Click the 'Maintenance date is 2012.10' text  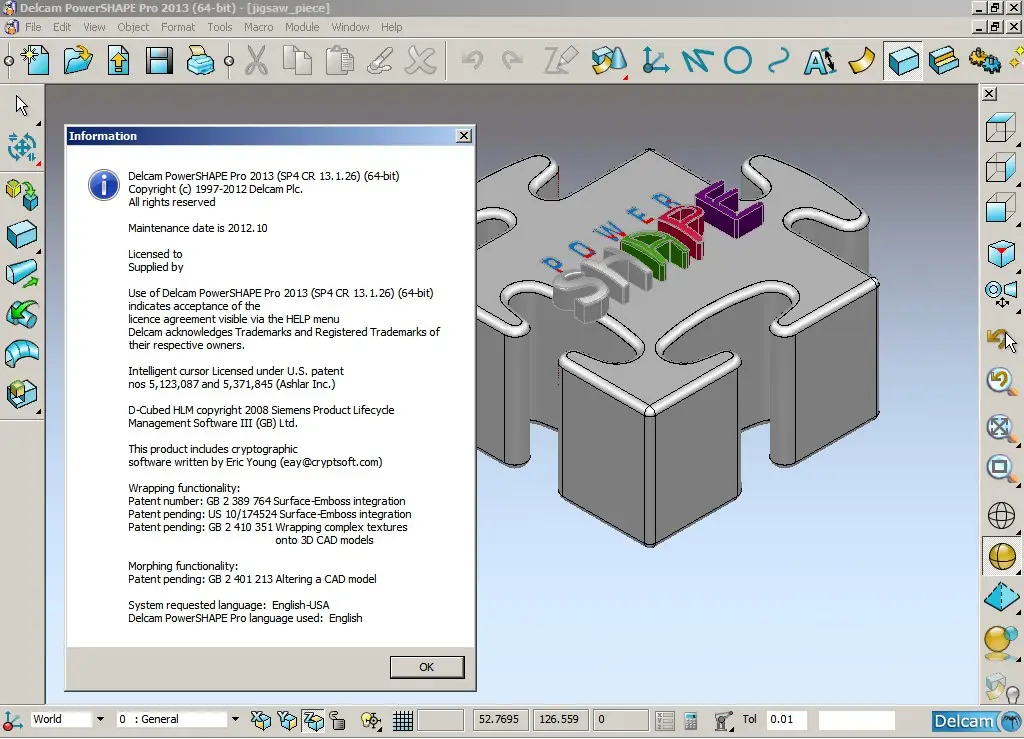coord(198,228)
